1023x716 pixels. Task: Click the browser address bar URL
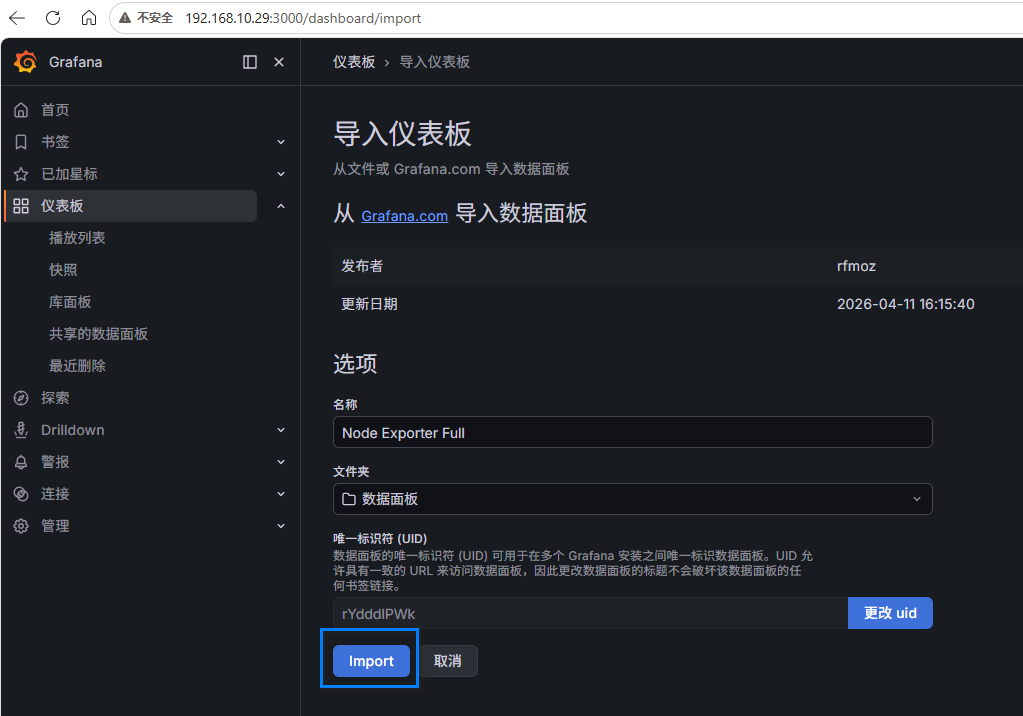(x=303, y=18)
